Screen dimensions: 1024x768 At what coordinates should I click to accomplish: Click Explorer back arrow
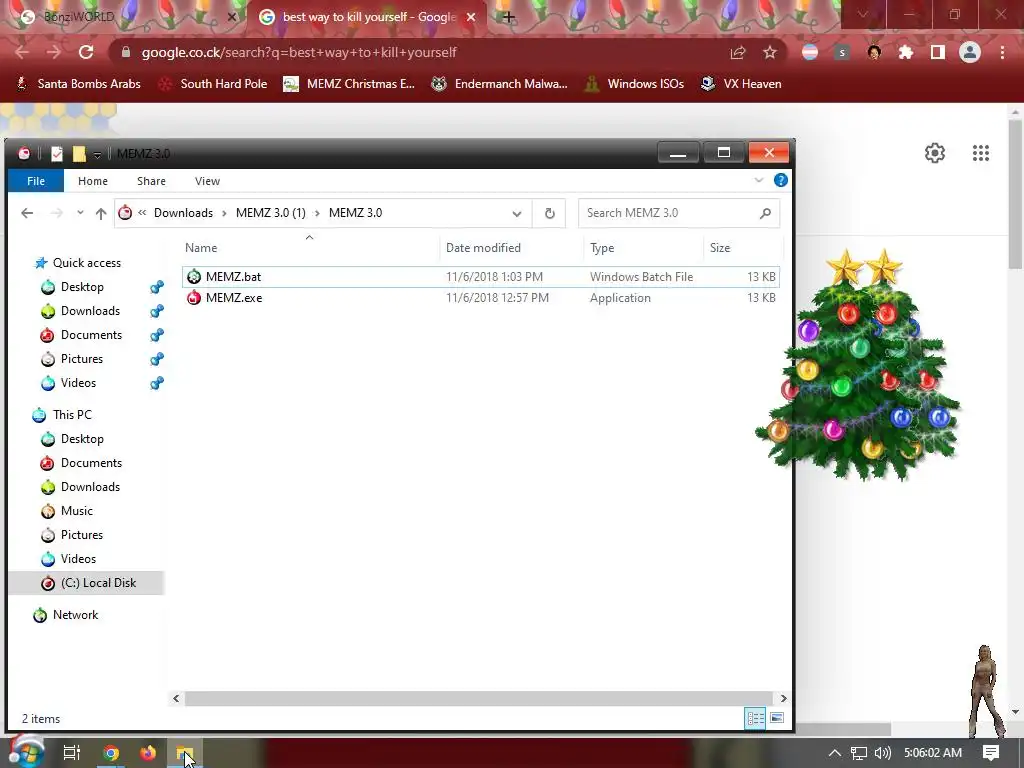click(27, 213)
